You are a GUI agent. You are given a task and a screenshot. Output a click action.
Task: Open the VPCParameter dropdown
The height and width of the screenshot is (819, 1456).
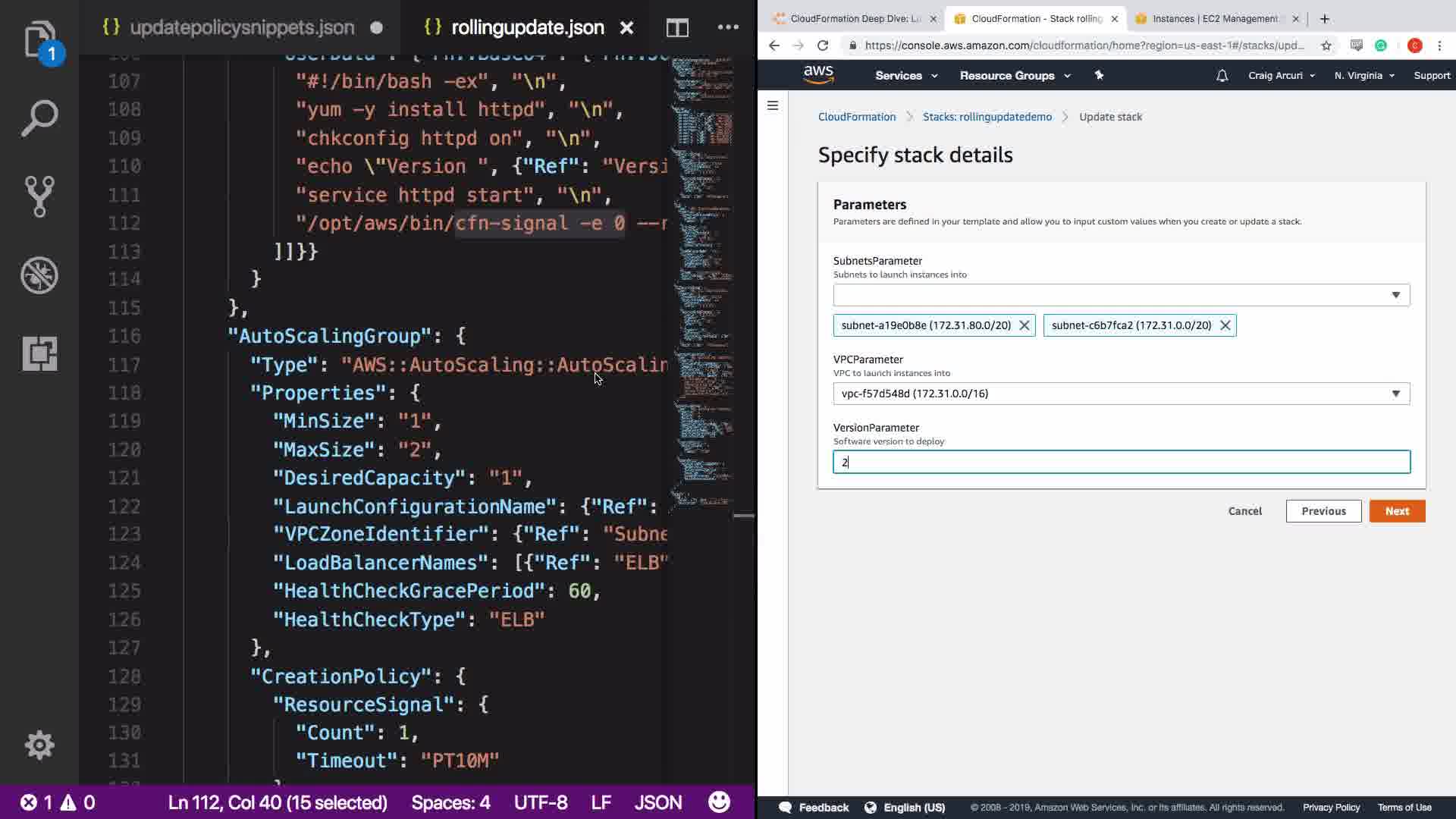coord(1121,394)
